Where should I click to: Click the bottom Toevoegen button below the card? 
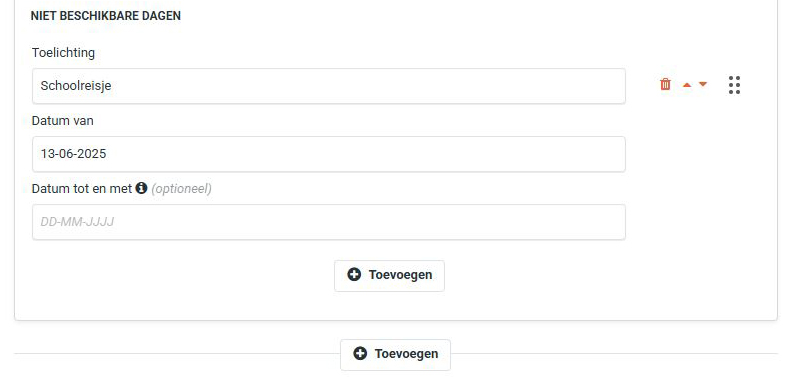click(x=395, y=355)
